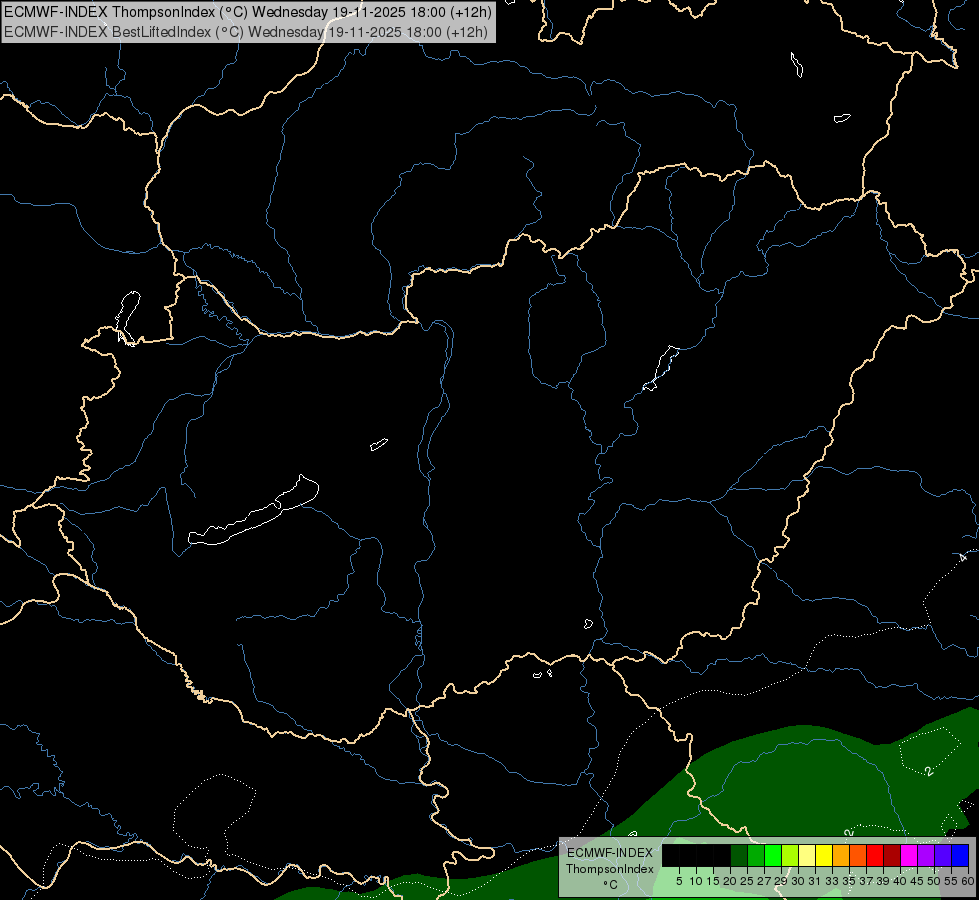Image resolution: width=979 pixels, height=900 pixels.
Task: Click the legend title 'ECMWF-INDEX'
Action: [610, 853]
